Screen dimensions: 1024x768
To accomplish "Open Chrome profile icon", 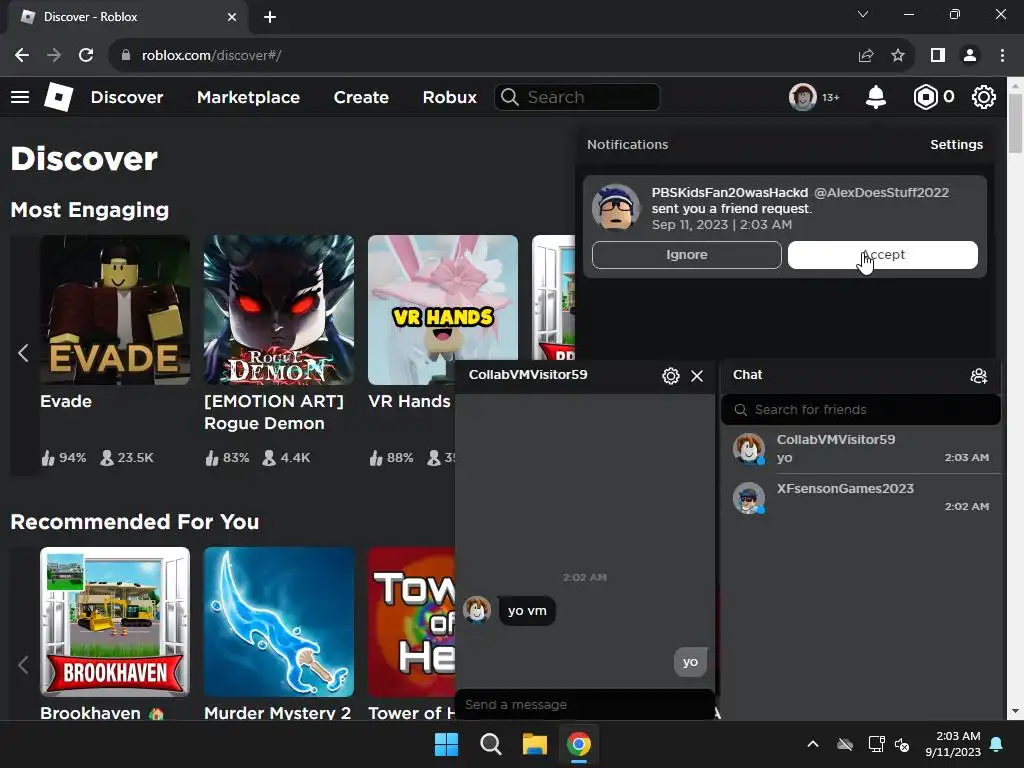I will (x=970, y=56).
